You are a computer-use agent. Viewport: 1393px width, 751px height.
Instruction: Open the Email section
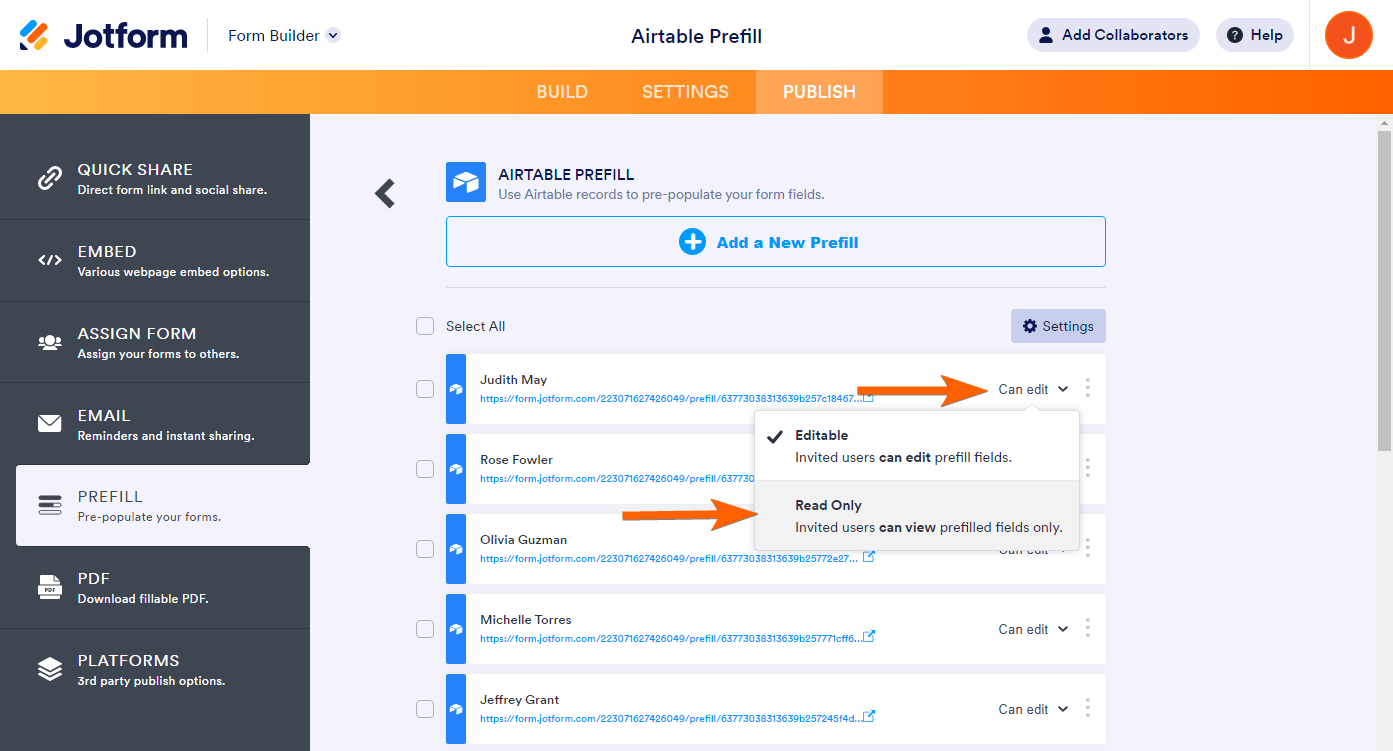[155, 424]
